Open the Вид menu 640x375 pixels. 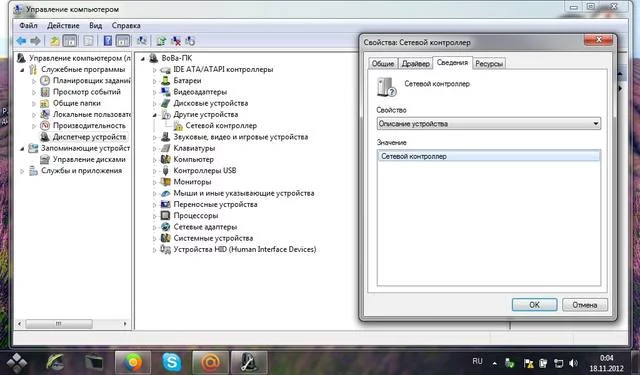point(96,25)
